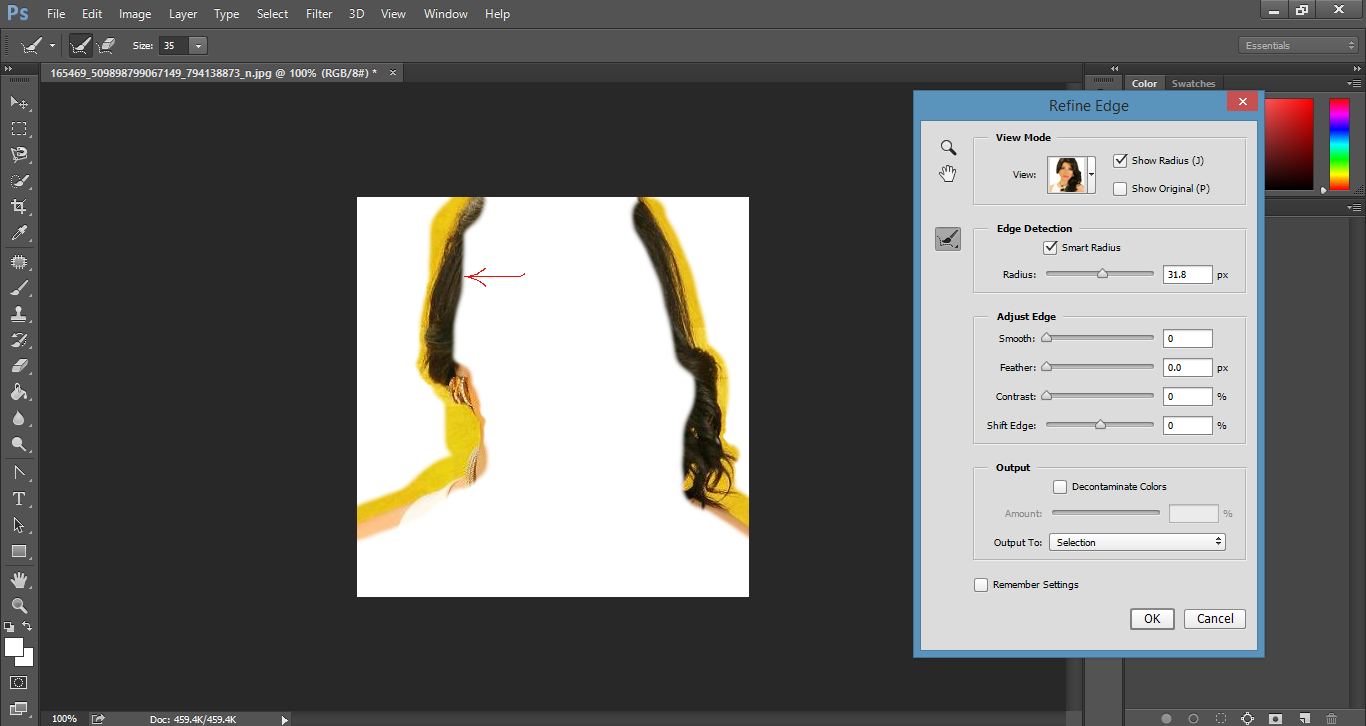
Task: Toggle the Smart Radius checkbox
Action: [x=1050, y=247]
